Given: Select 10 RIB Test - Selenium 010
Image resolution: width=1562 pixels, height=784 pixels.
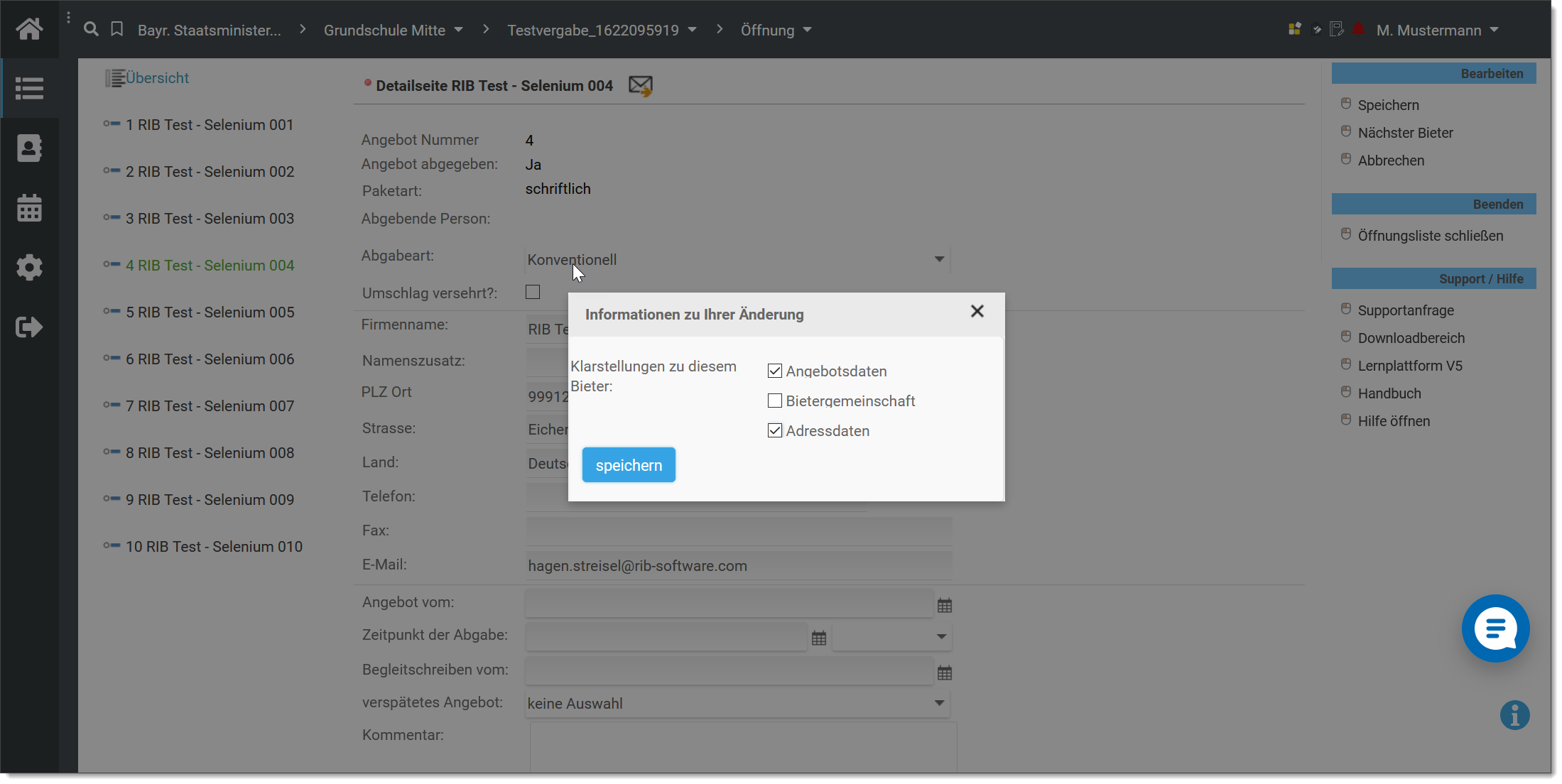Looking at the screenshot, I should 214,546.
